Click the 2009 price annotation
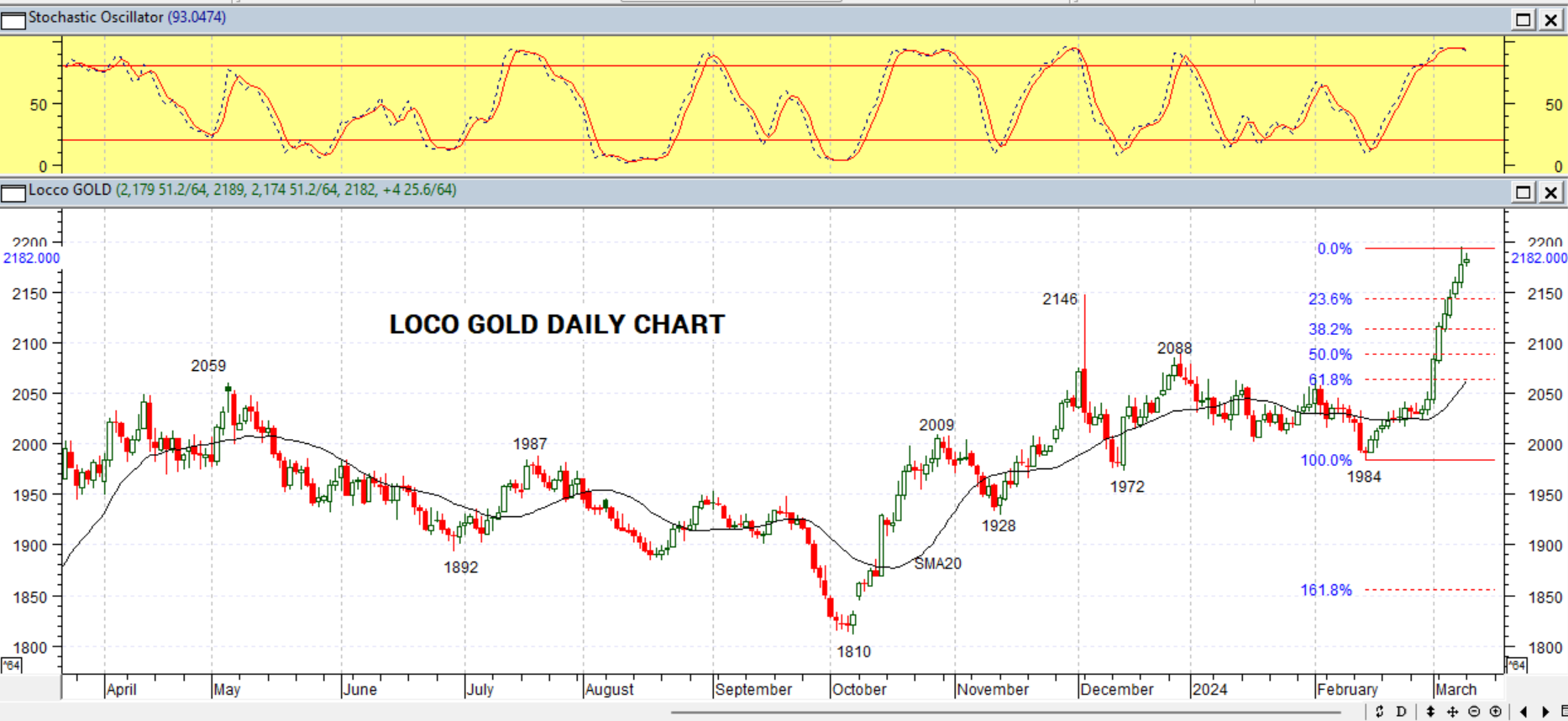This screenshot has width=1568, height=721. tap(936, 425)
